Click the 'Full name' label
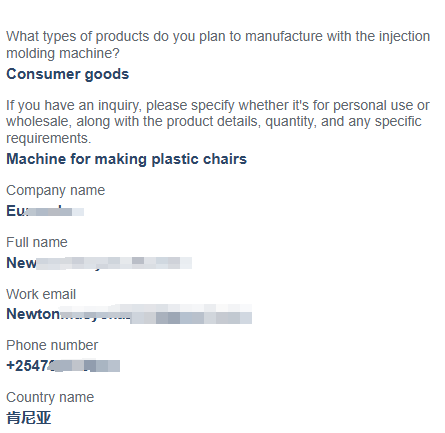Screen dimensions: 445x433 pos(37,242)
